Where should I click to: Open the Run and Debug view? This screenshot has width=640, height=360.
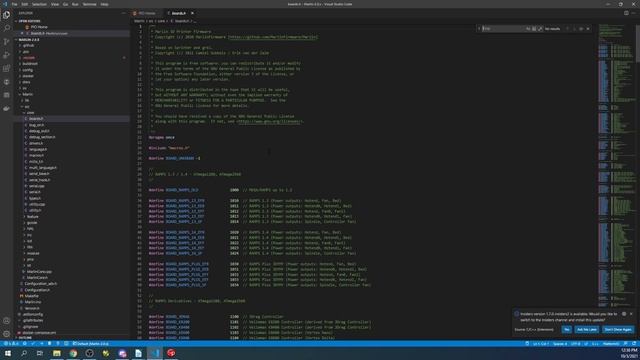click(7, 55)
